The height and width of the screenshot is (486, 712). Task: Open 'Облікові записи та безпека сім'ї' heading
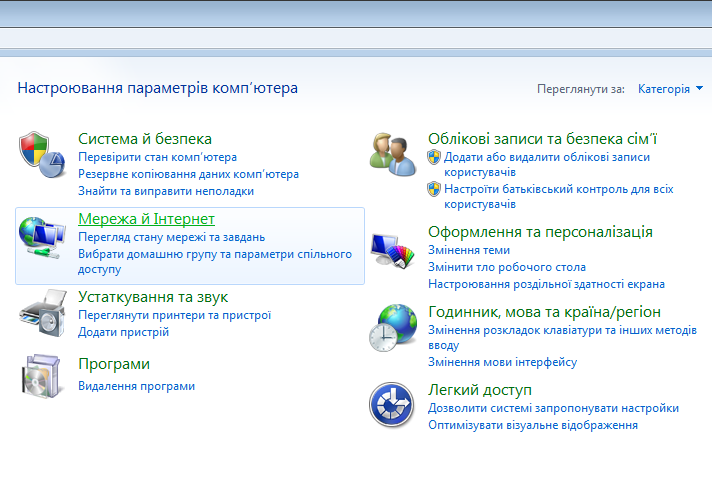pyautogui.click(x=543, y=139)
